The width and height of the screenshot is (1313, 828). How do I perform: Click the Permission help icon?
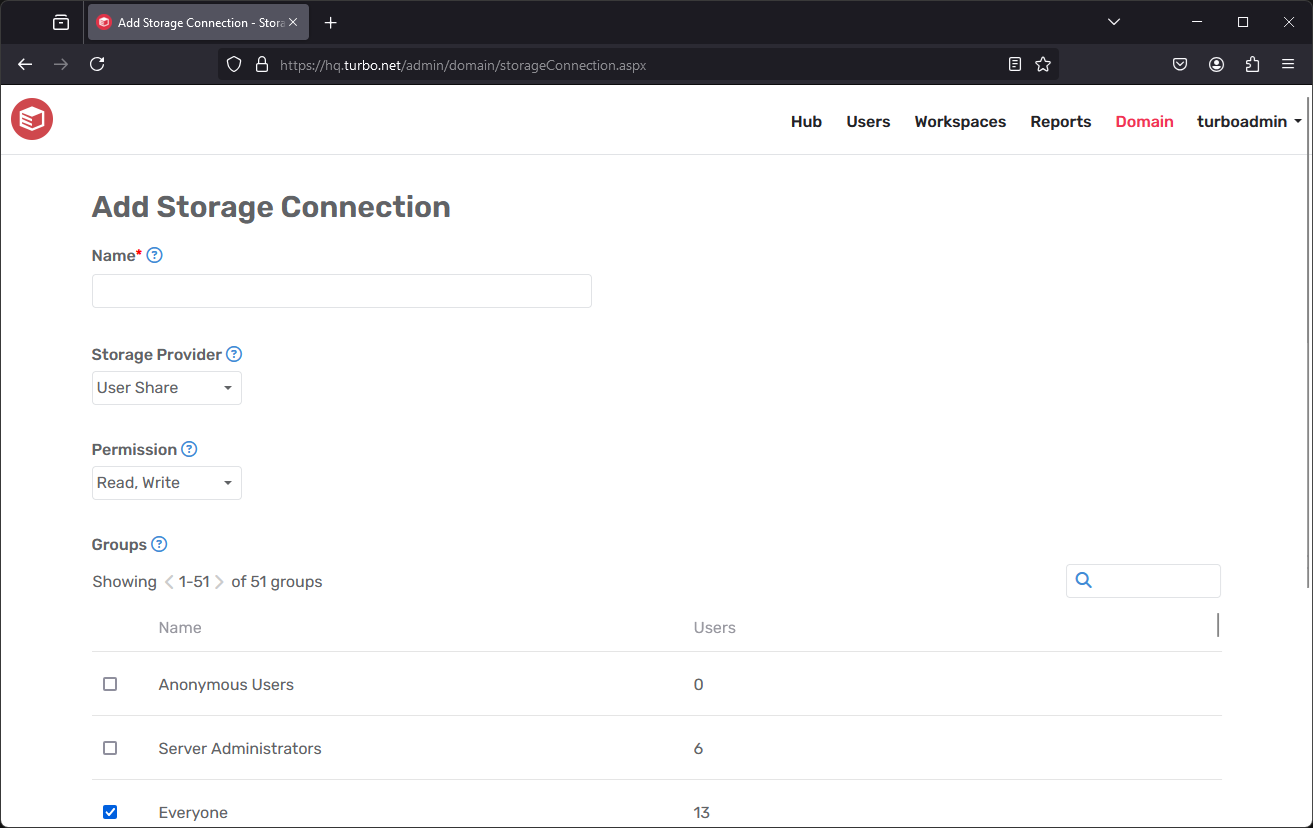click(189, 449)
